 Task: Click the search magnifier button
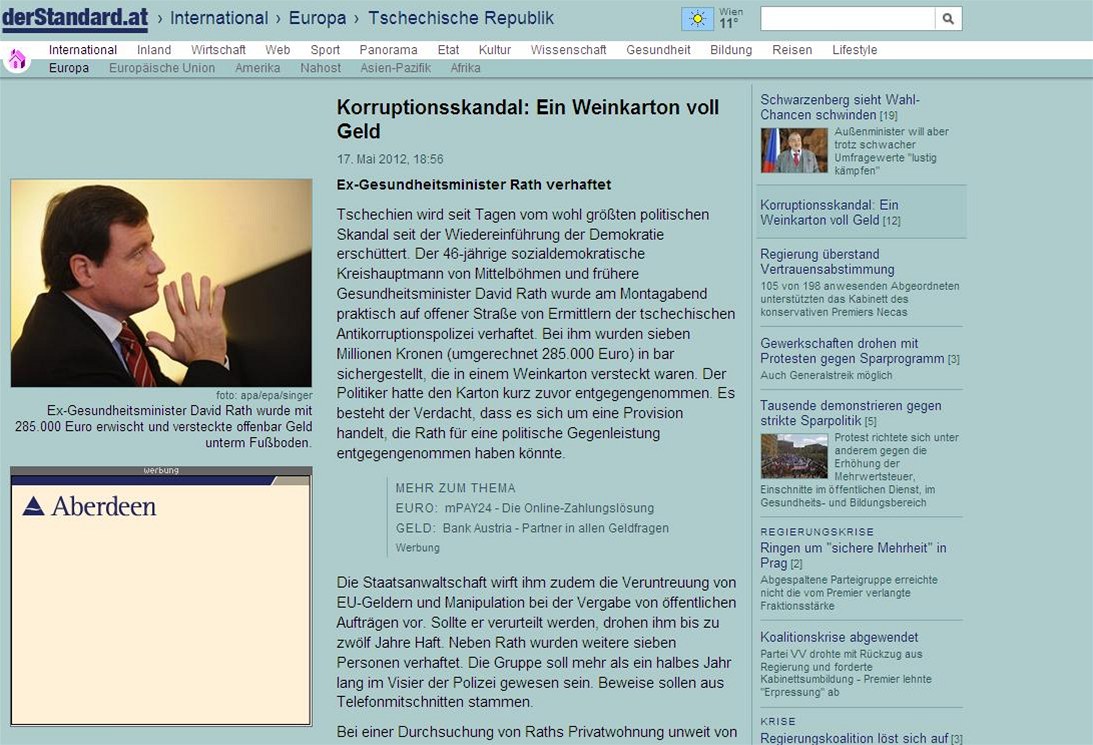click(x=948, y=19)
